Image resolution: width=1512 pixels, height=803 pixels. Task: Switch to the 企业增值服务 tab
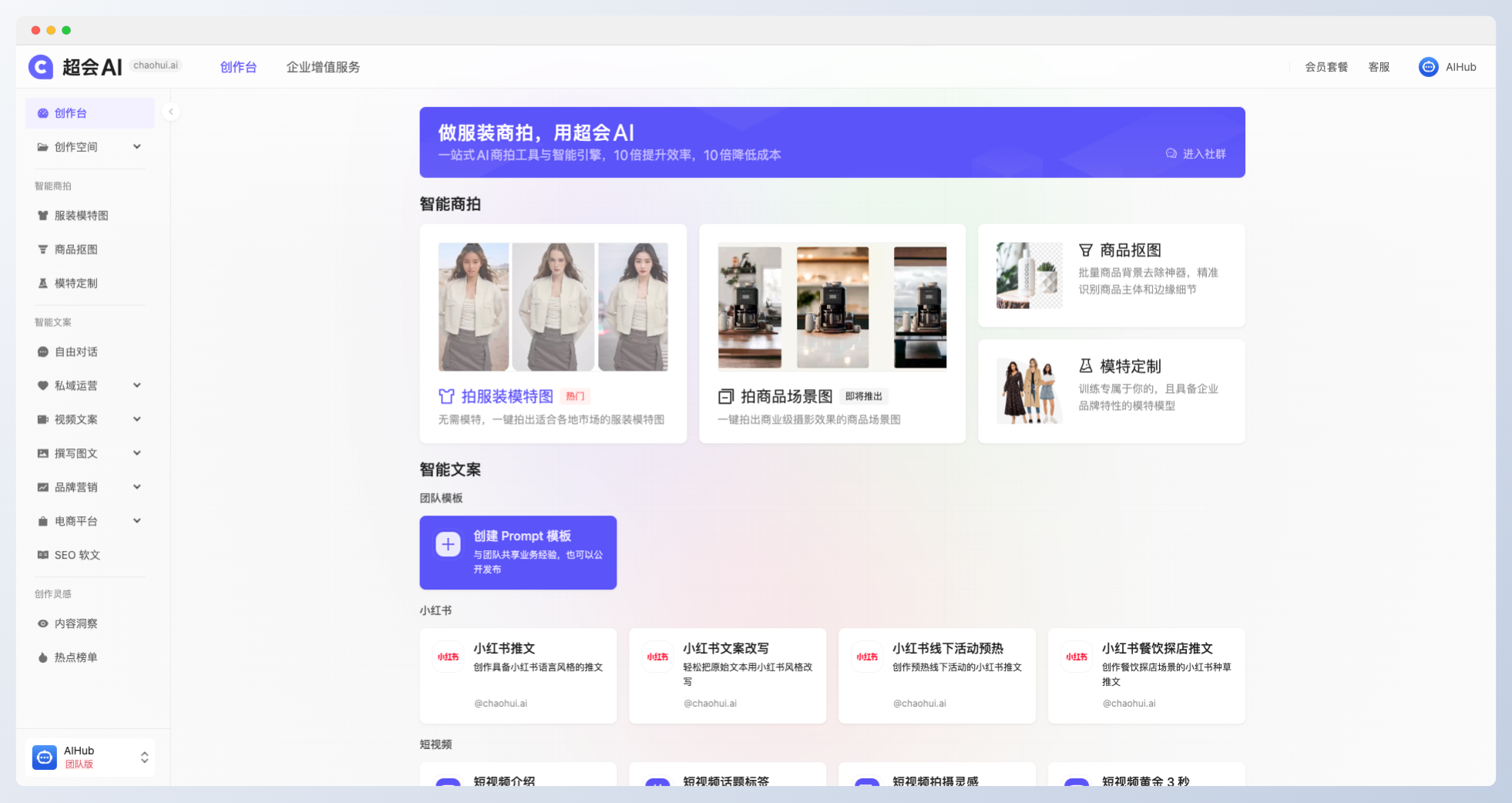pyautogui.click(x=323, y=66)
